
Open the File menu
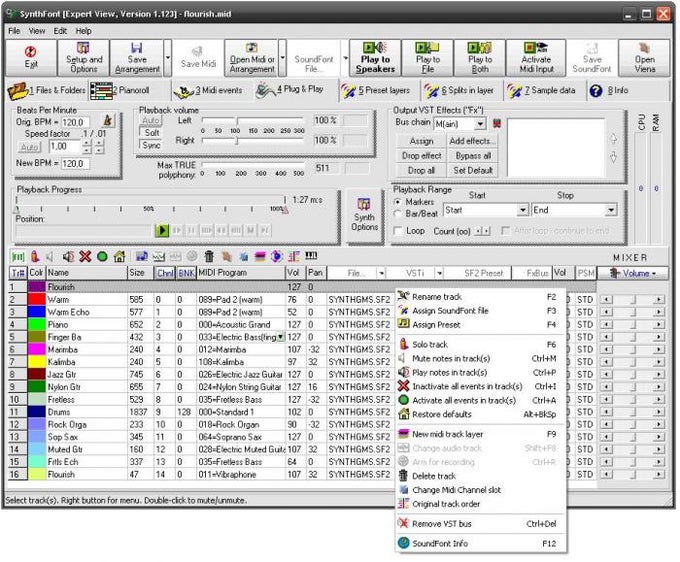pyautogui.click(x=14, y=31)
